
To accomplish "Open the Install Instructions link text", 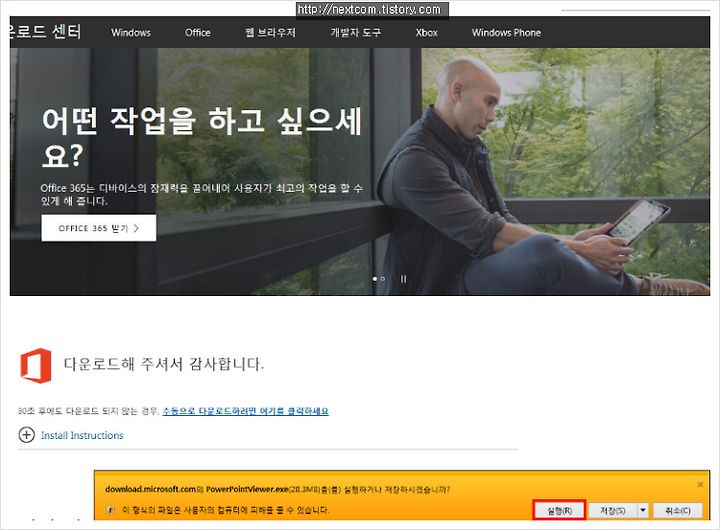I will point(82,435).
